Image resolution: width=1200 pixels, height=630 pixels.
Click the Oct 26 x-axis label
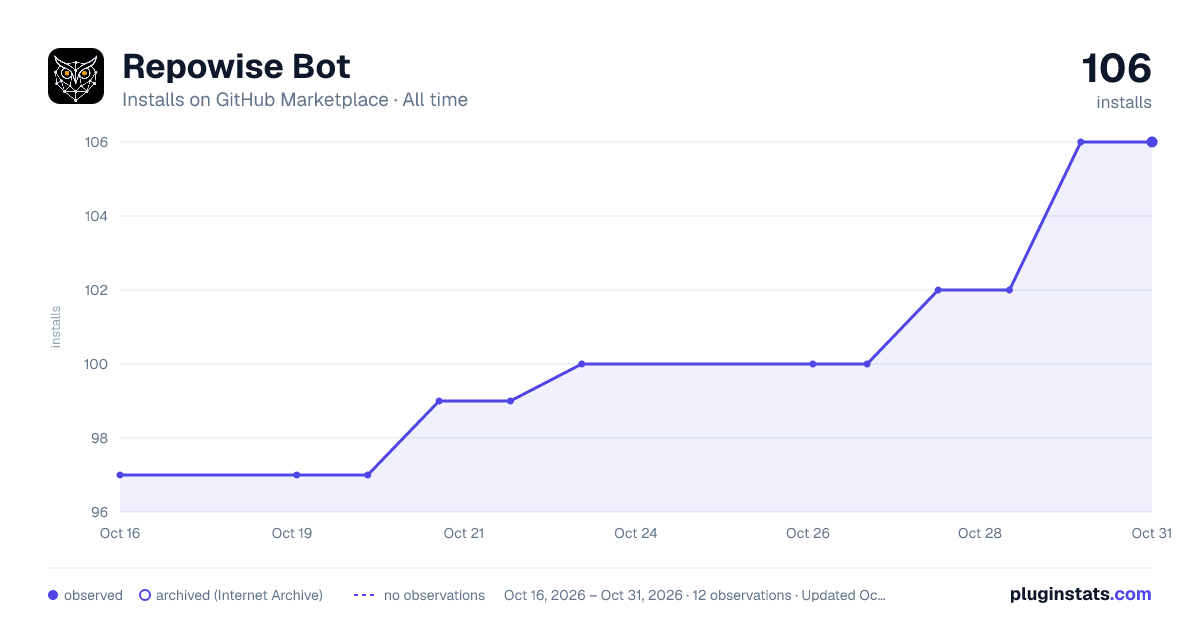click(x=808, y=533)
